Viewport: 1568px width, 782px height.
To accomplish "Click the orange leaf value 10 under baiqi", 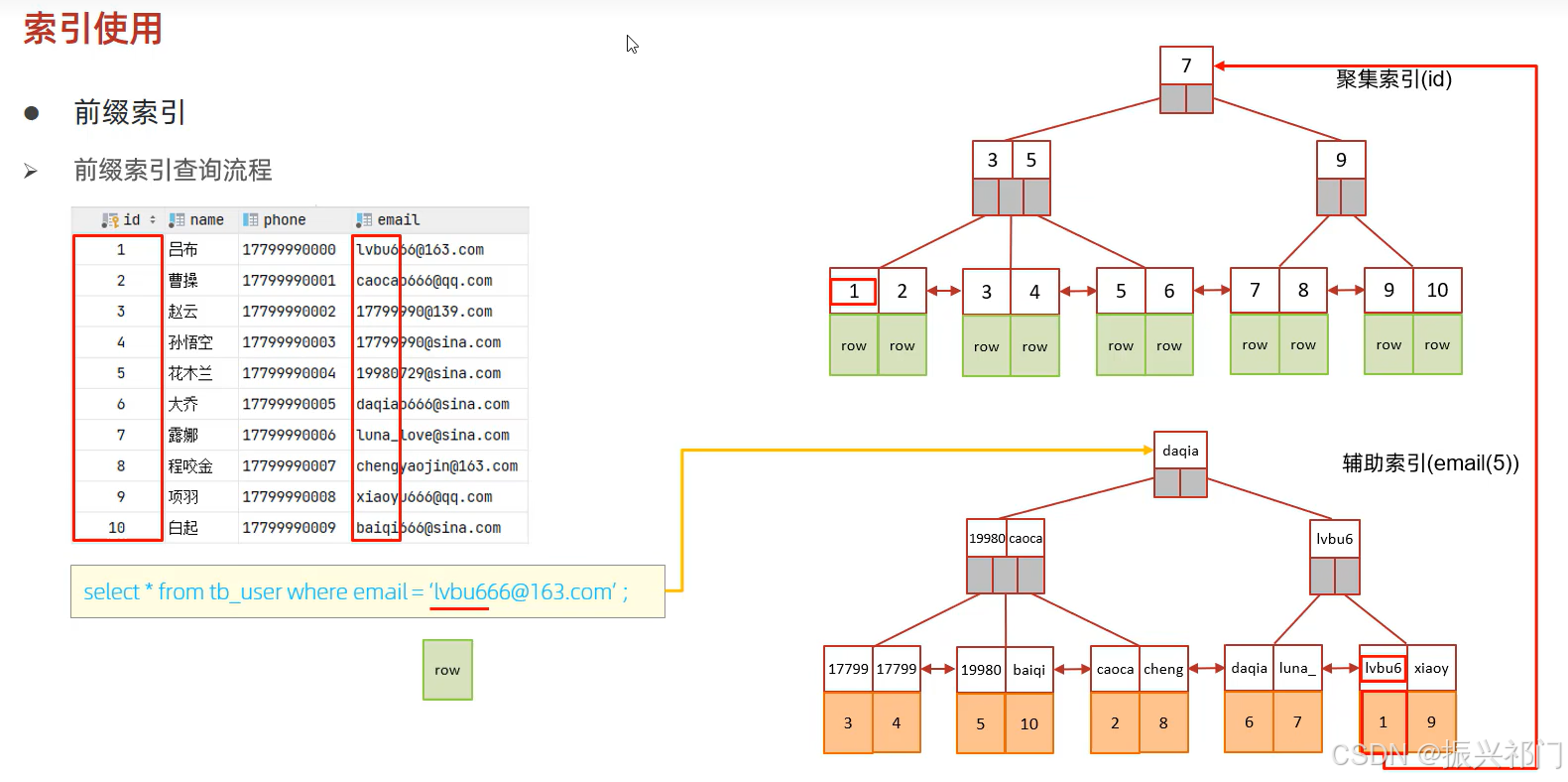I will click(x=1029, y=723).
